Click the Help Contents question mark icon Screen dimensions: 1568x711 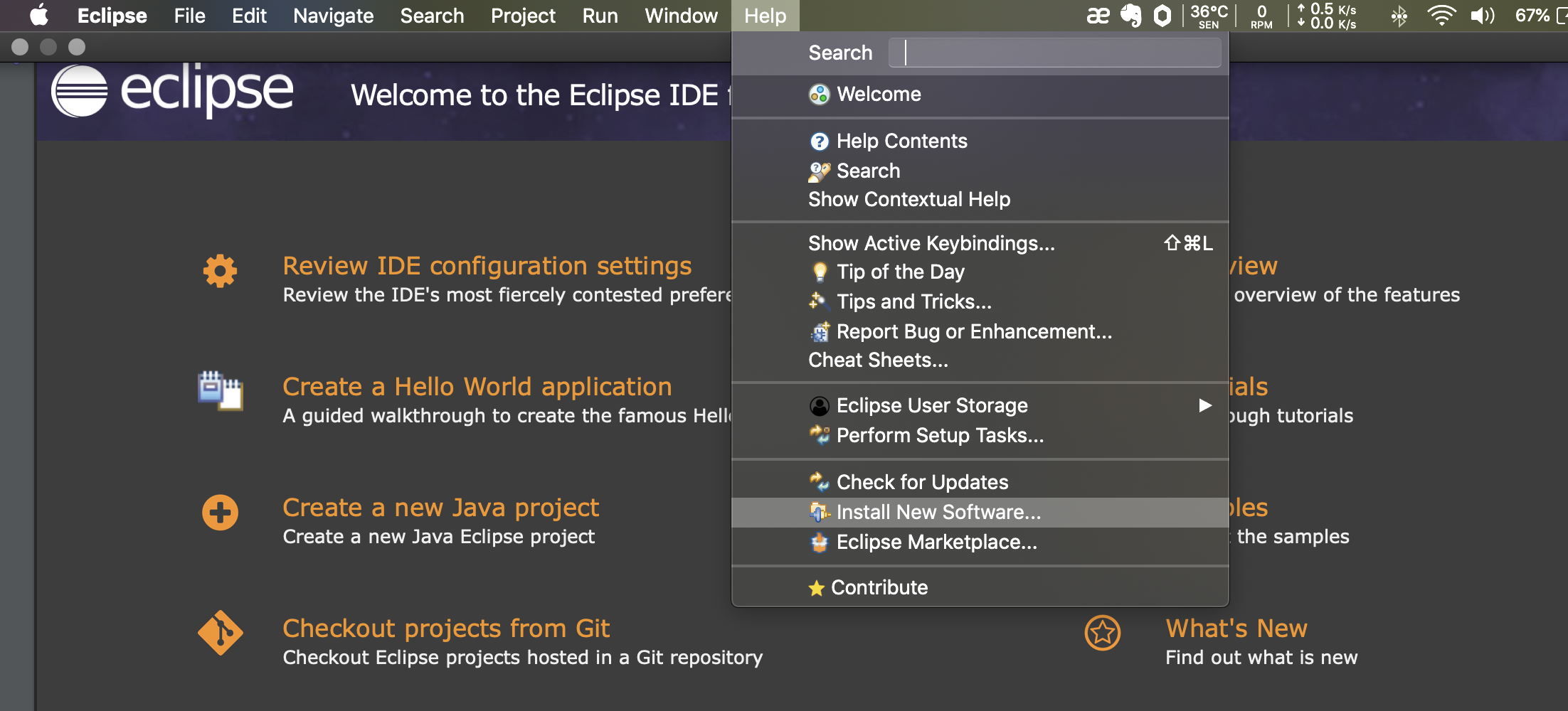[x=820, y=141]
